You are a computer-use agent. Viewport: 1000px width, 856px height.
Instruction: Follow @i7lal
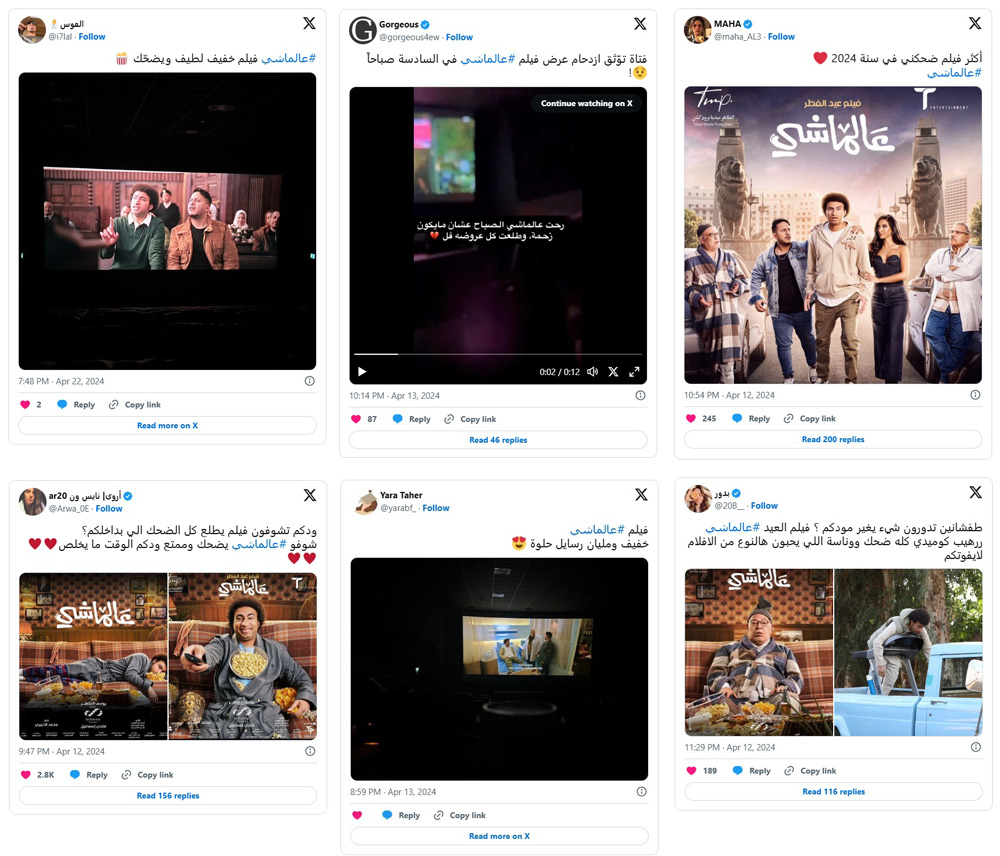(x=92, y=36)
